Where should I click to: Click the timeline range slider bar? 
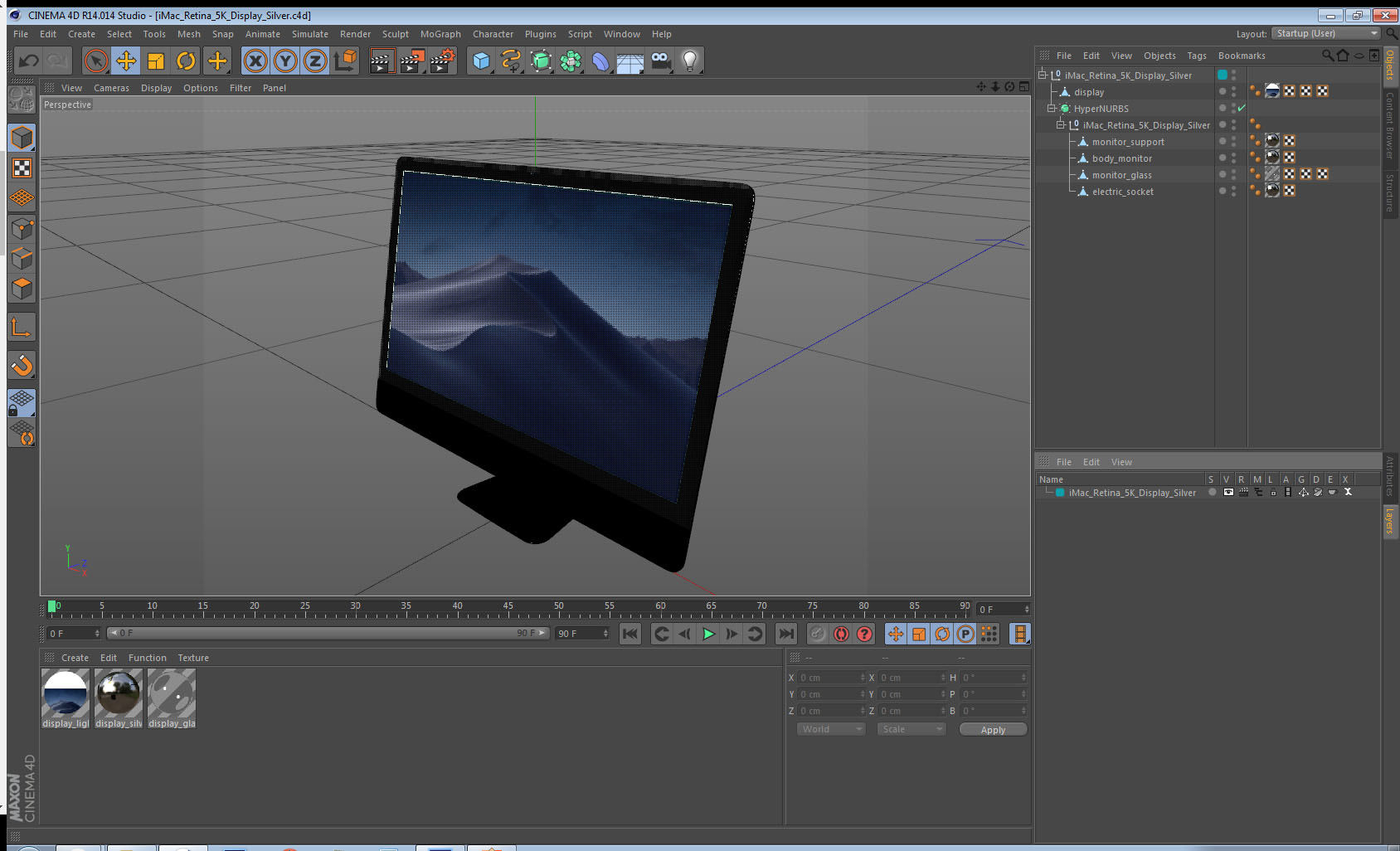[328, 633]
